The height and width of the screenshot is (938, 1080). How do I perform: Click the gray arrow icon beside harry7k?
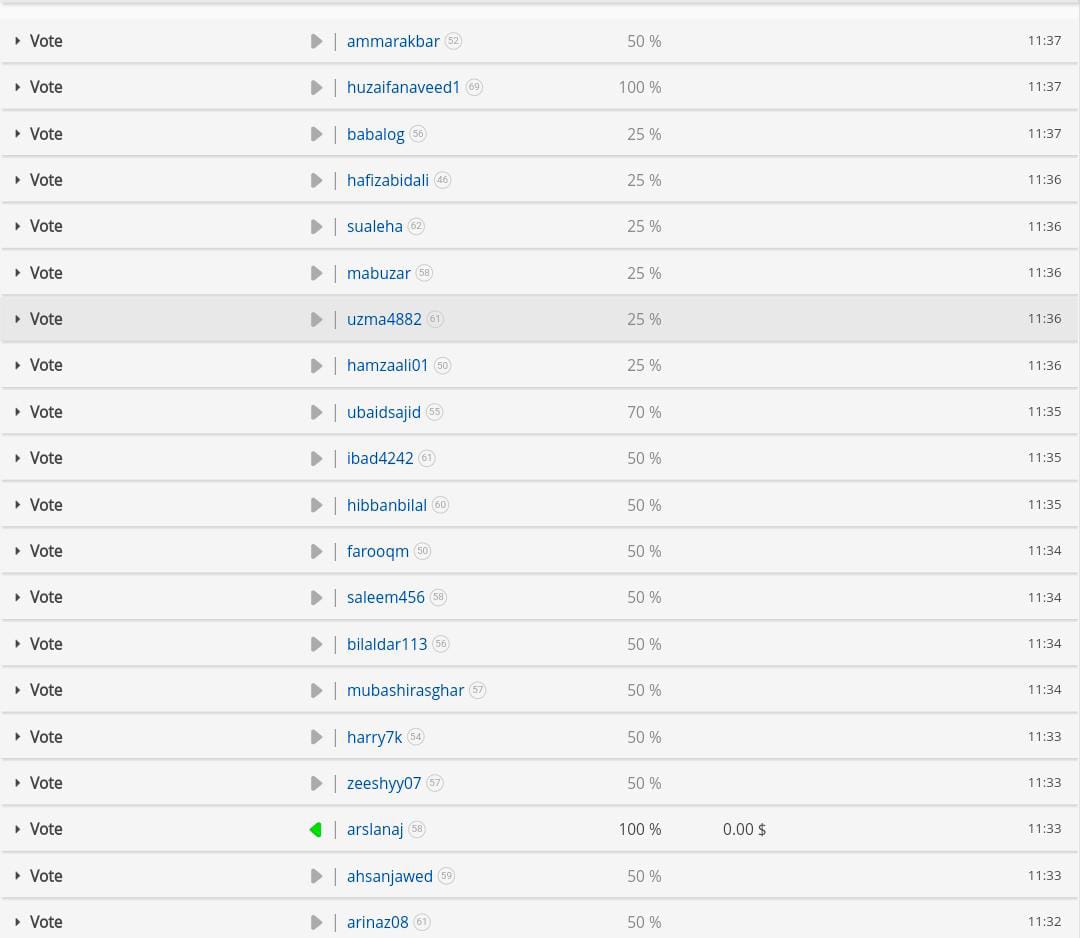316,737
